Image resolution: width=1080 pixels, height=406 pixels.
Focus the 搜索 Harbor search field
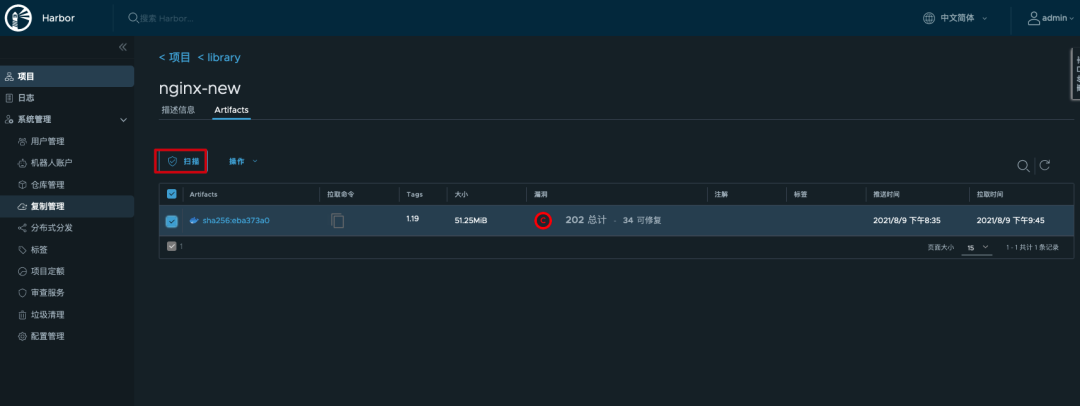coord(167,19)
